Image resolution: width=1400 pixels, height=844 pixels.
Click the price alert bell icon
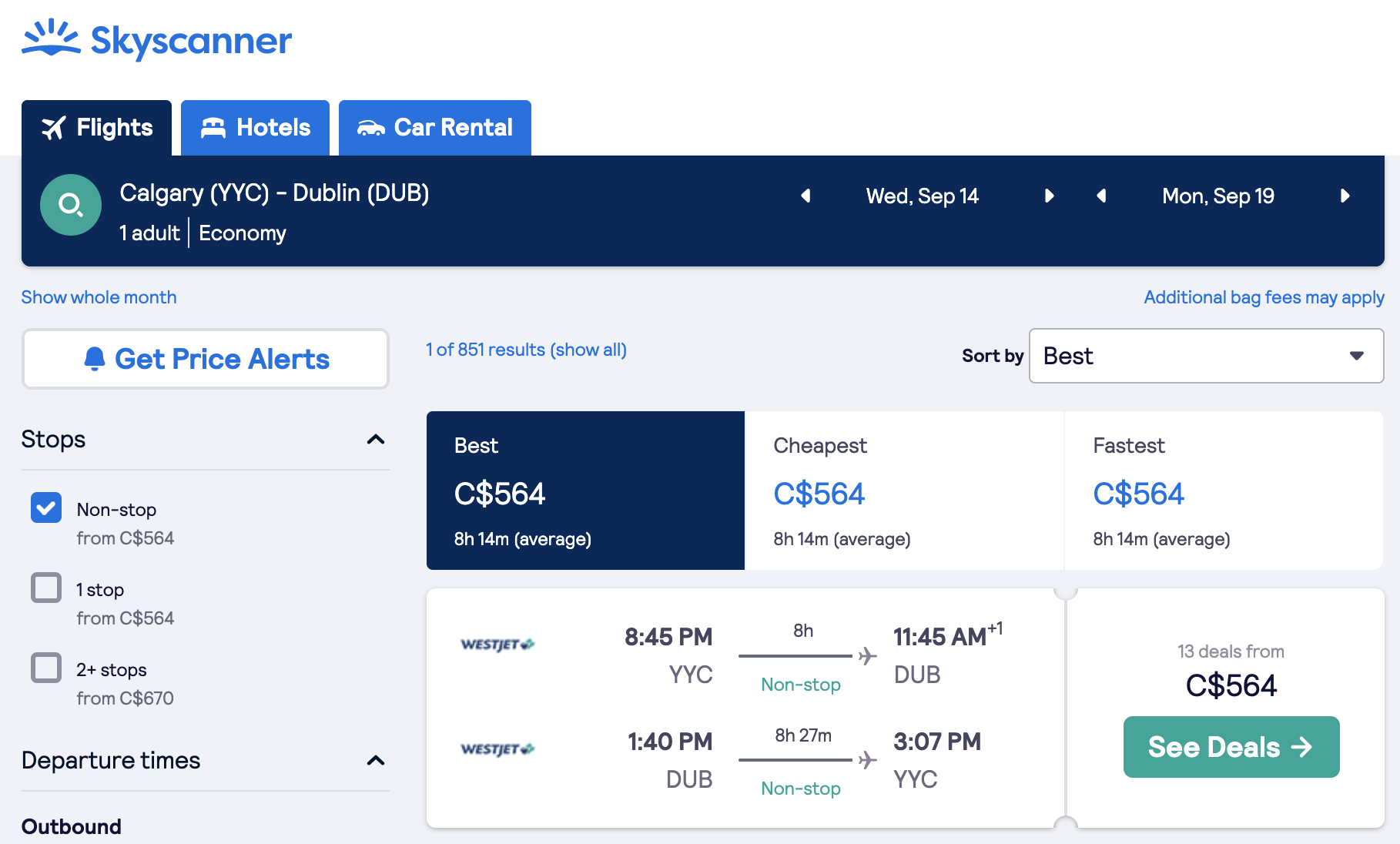point(94,359)
